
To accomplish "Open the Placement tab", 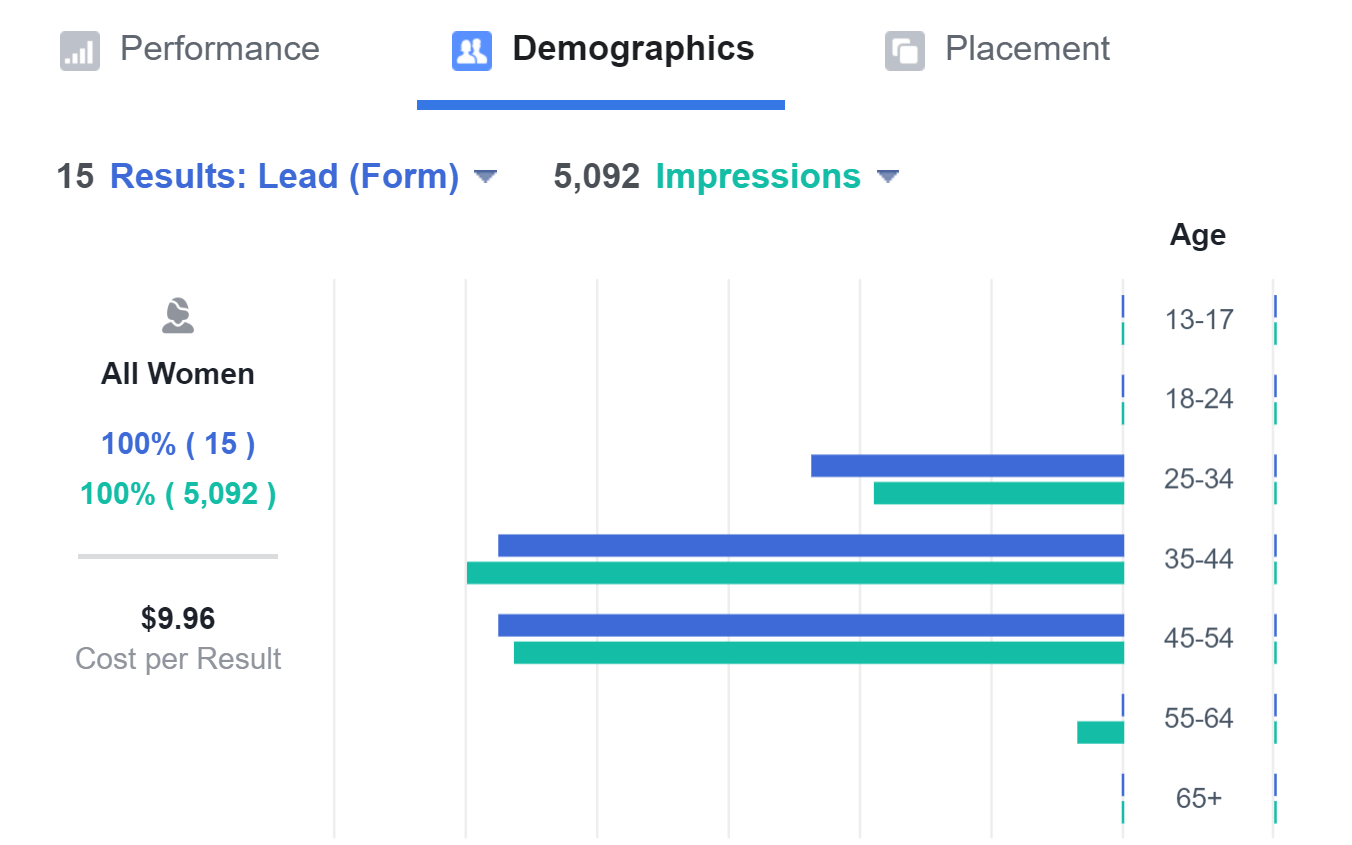I will [x=1027, y=48].
